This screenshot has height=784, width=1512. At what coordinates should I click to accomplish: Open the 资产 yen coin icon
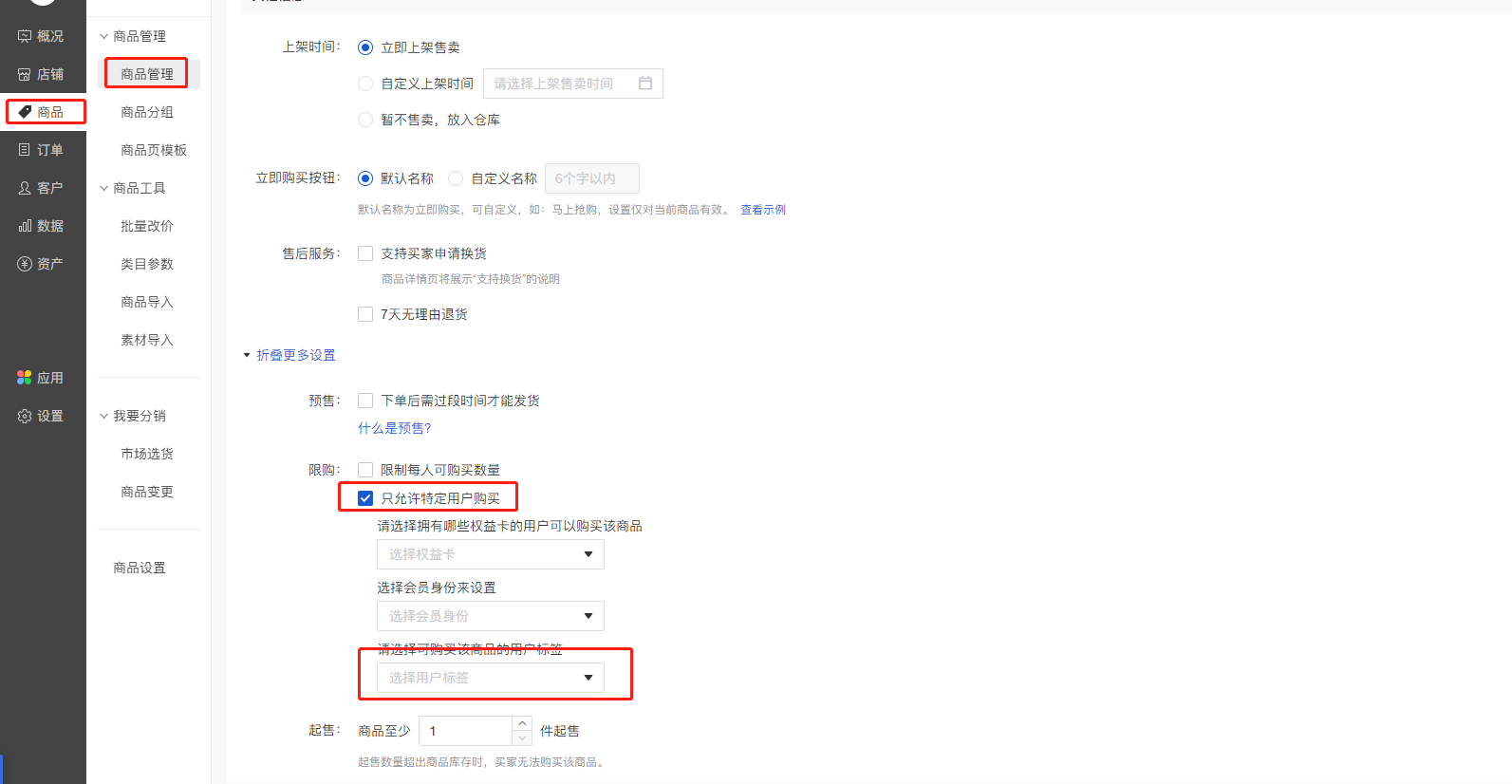[x=25, y=264]
